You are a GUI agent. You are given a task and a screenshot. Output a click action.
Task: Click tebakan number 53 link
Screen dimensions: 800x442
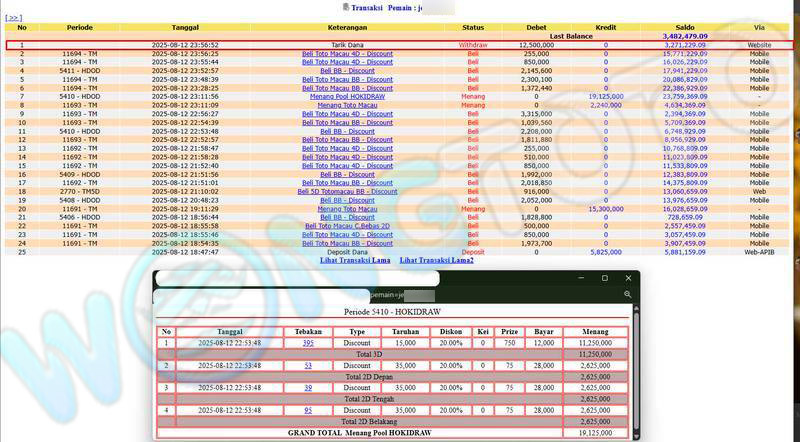pos(308,366)
